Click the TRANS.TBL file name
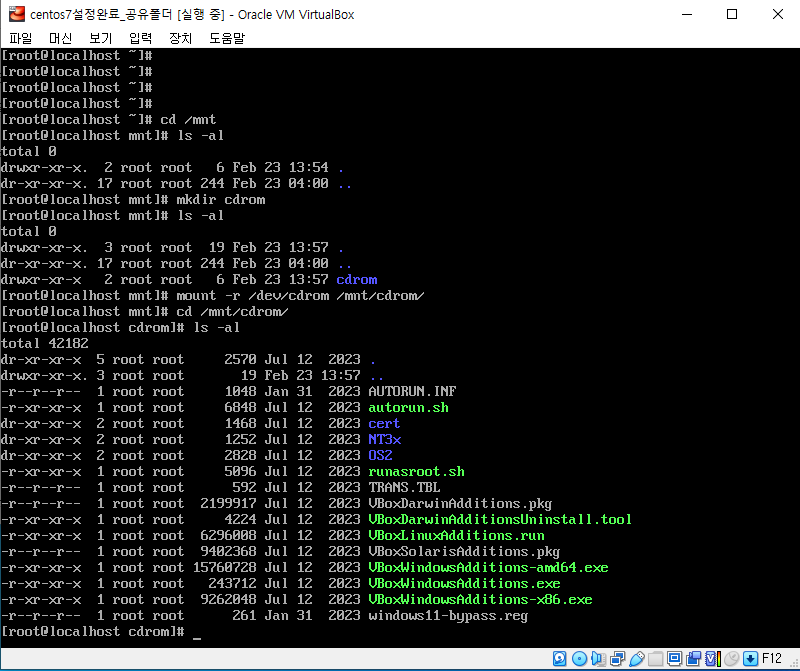 click(404, 487)
